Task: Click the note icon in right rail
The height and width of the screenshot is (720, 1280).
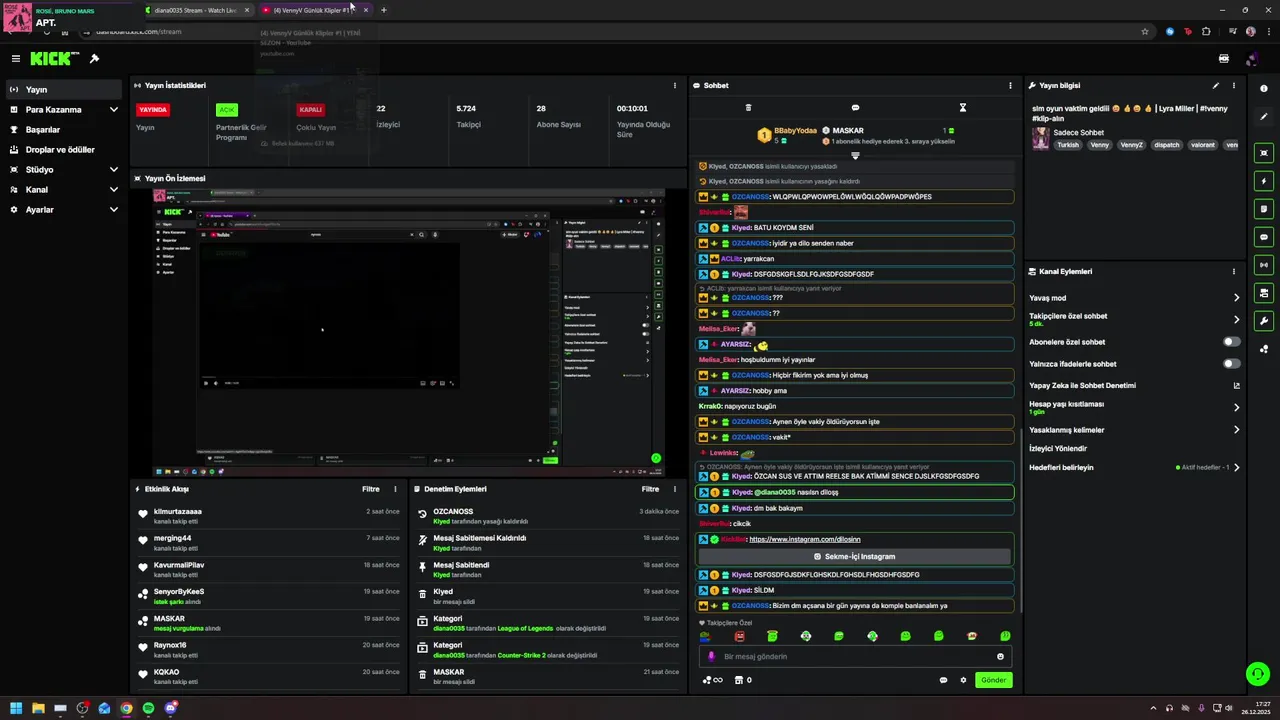Action: [x=1264, y=209]
